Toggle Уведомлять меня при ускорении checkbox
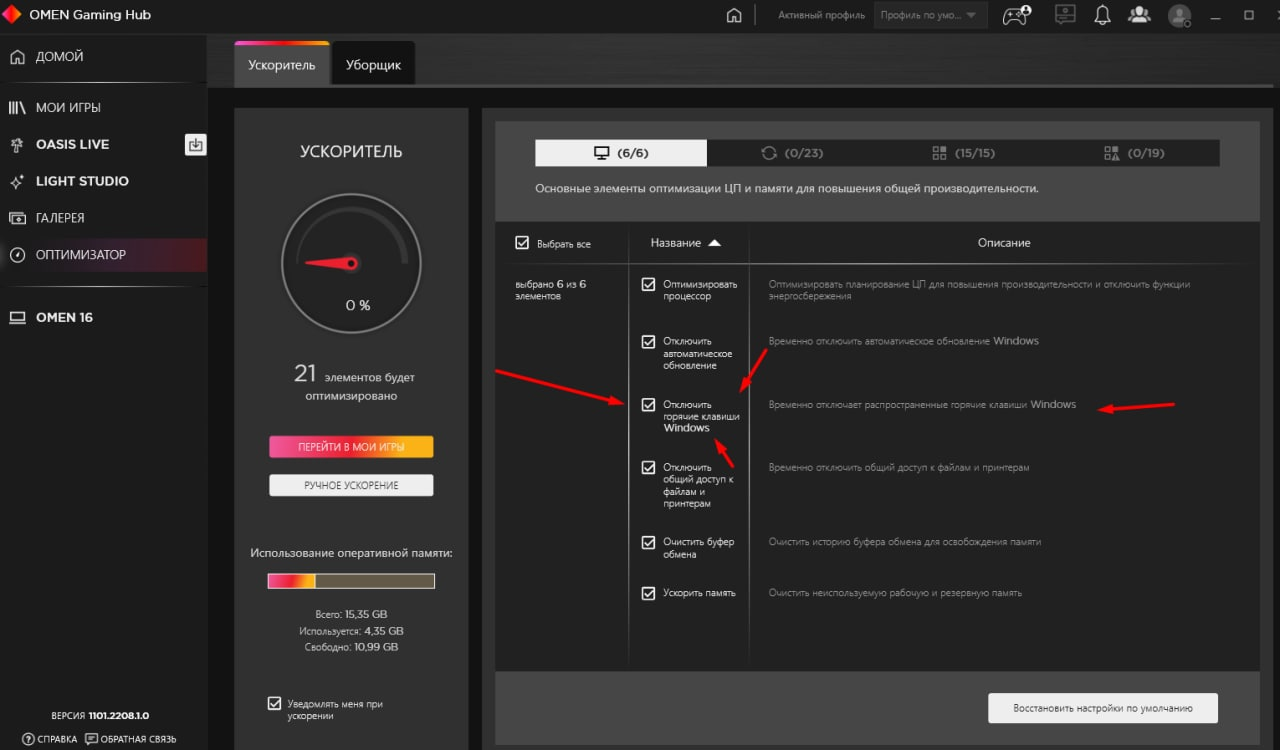The image size is (1280, 750). tap(274, 704)
